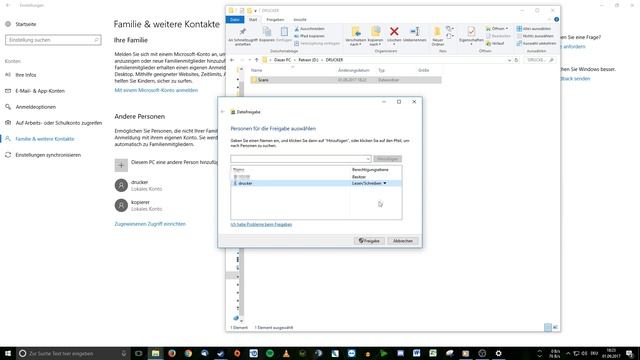This screenshot has width=640, height=360.
Task: Click the Freigabe button
Action: pyautogui.click(x=369, y=241)
